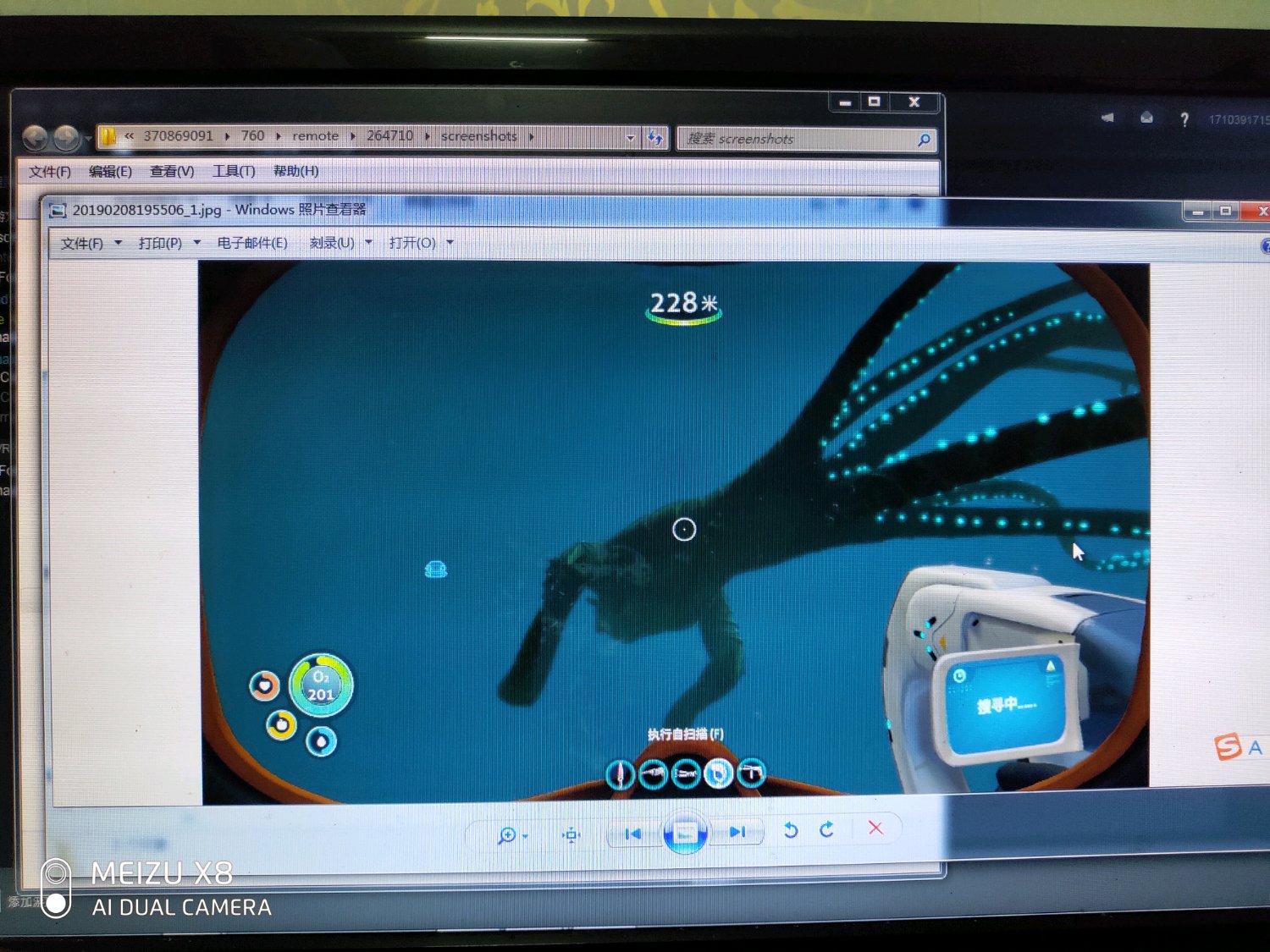Minimize the Photo Viewer window
This screenshot has height=952, width=1270.
(x=1197, y=212)
